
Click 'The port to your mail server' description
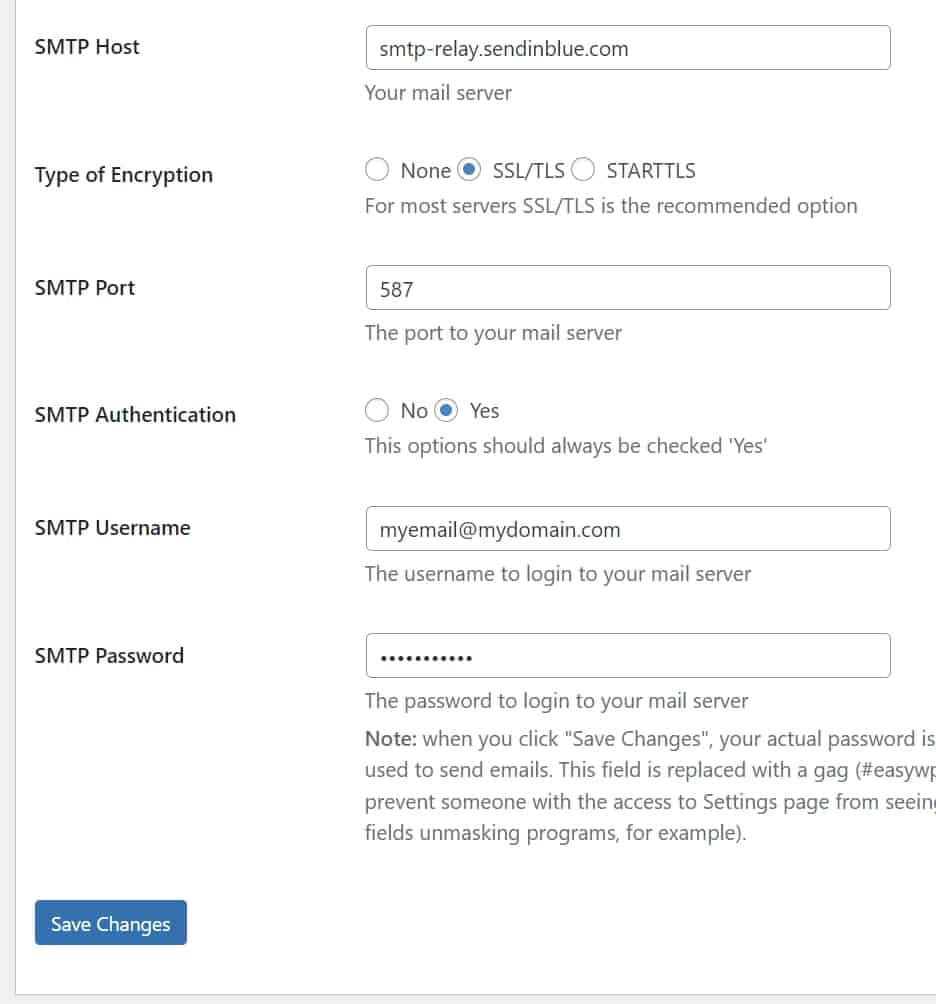[x=493, y=333]
